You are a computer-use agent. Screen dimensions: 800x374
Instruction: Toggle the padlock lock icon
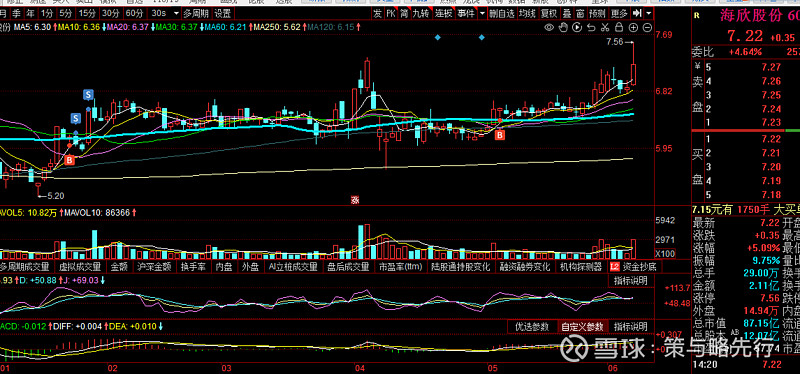619,27
